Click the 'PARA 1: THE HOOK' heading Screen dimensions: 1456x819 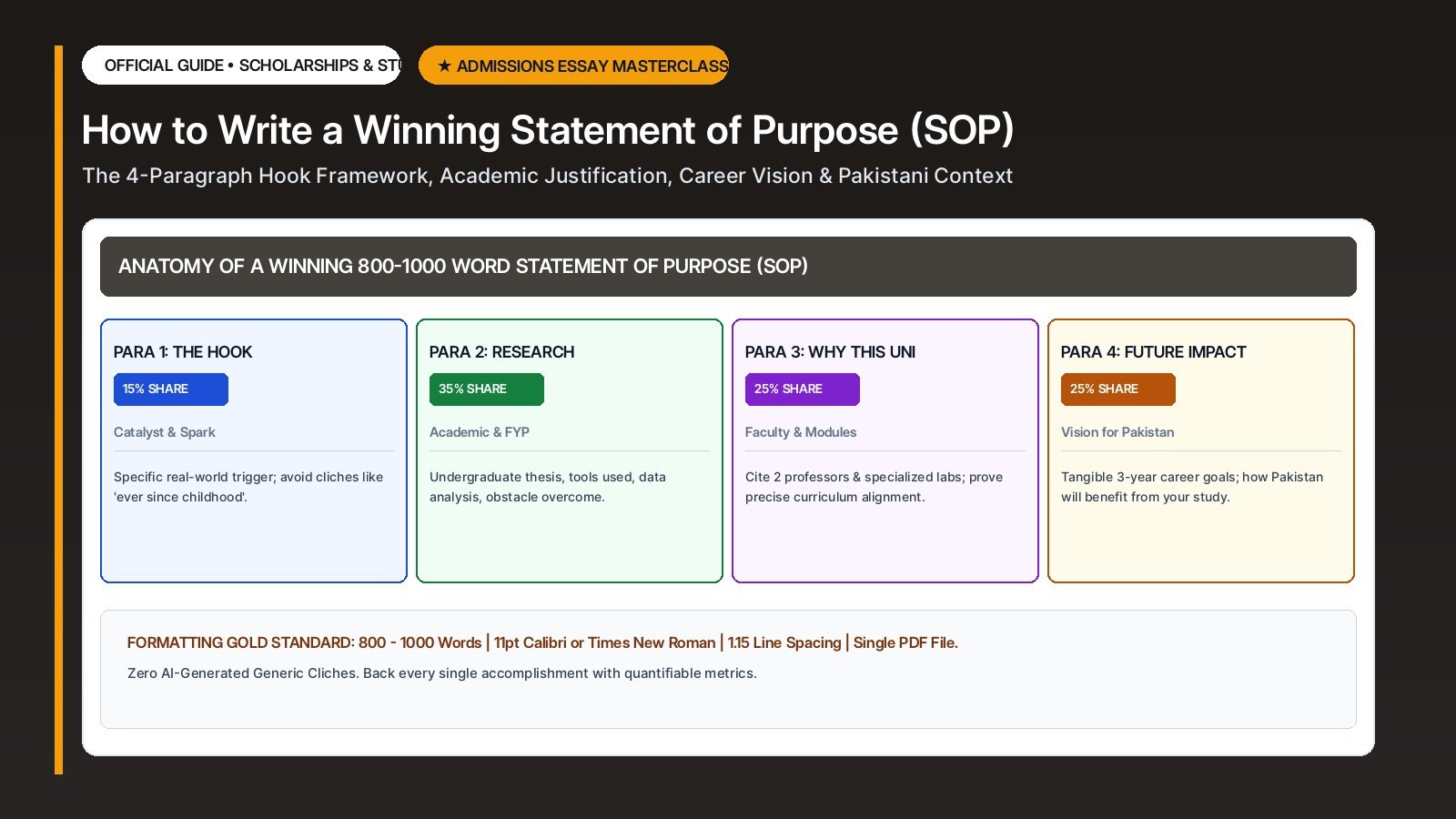pos(183,352)
